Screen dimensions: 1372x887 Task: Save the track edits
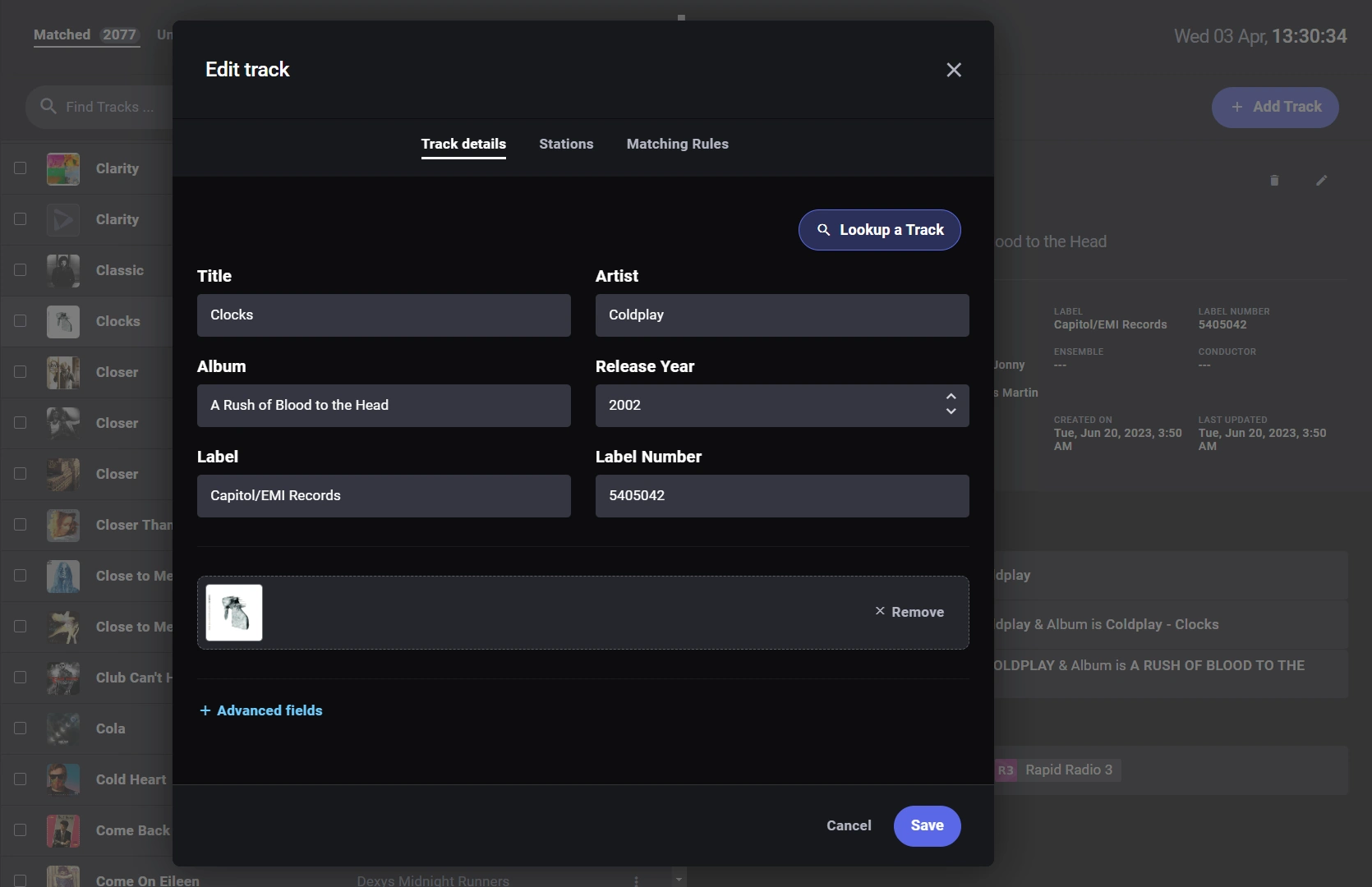pos(928,825)
